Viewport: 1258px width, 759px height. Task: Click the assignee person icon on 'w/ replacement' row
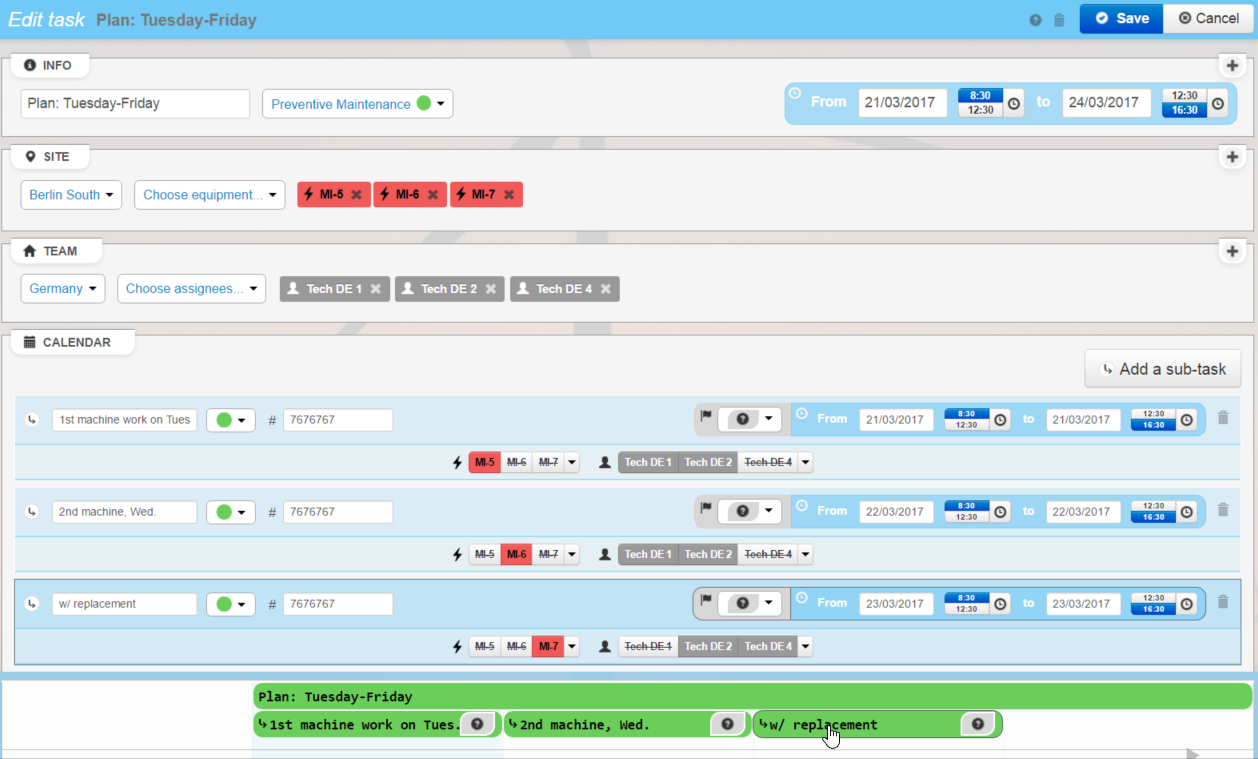coord(604,646)
